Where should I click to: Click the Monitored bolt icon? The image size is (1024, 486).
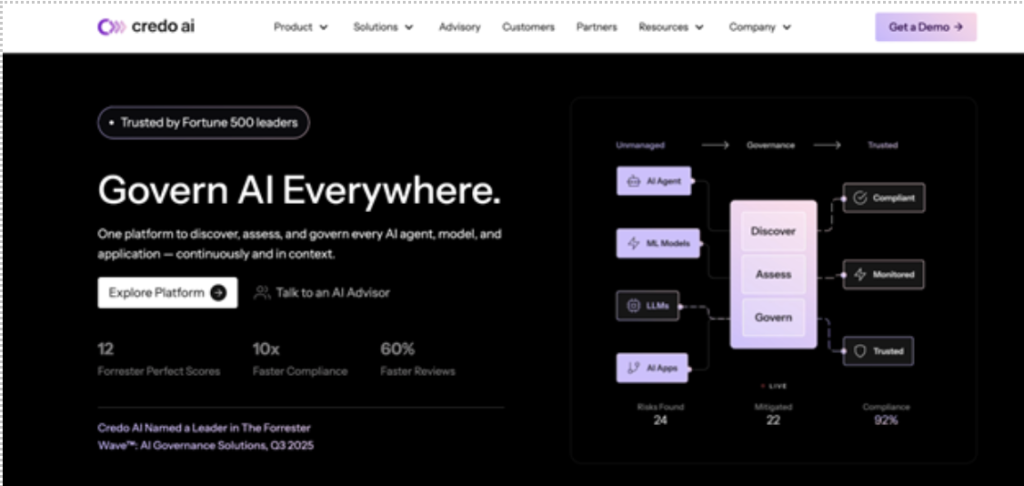pos(860,274)
